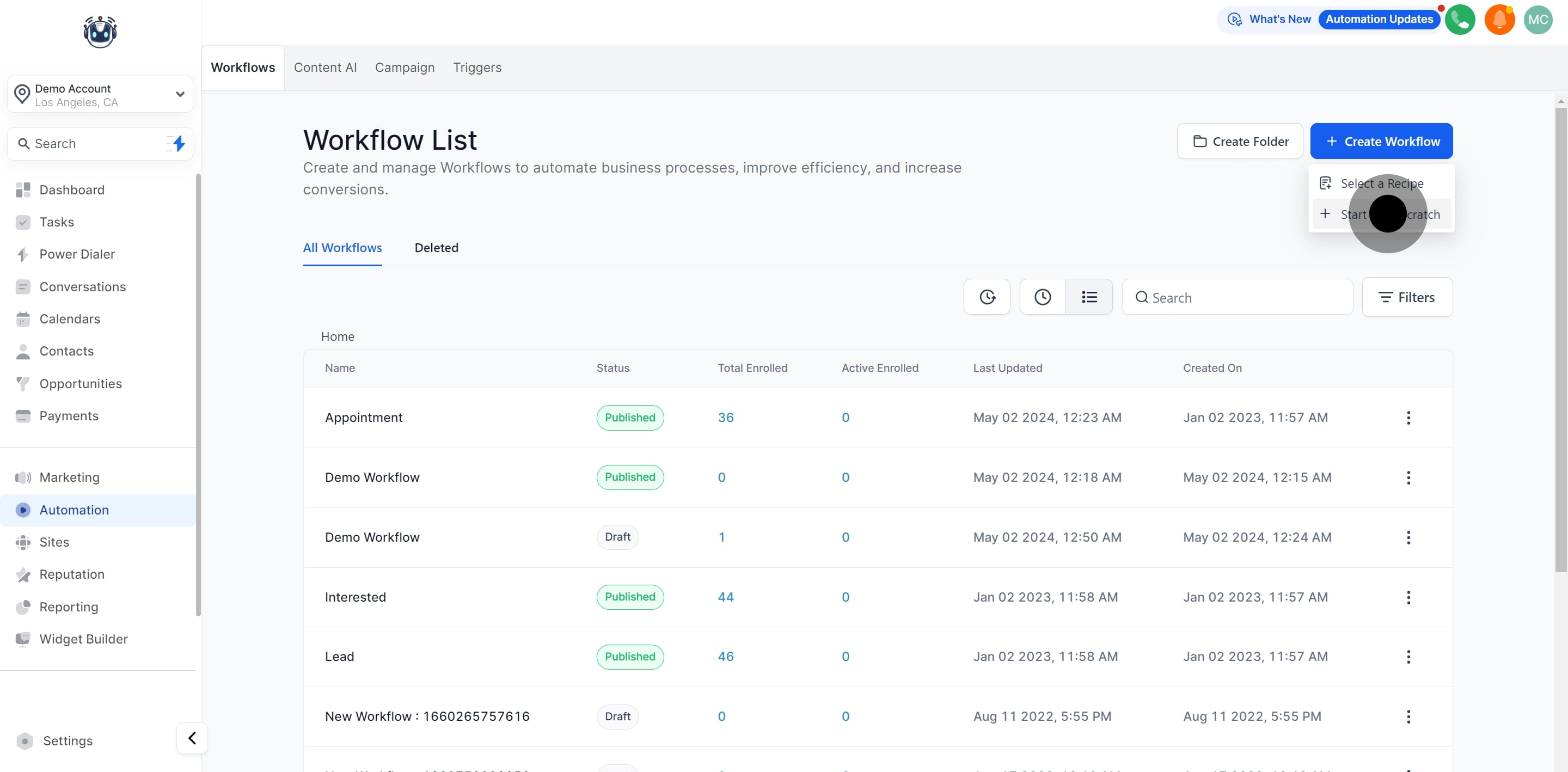Choose Select a Recipe menu option
The image size is (1568, 772).
click(x=1381, y=183)
